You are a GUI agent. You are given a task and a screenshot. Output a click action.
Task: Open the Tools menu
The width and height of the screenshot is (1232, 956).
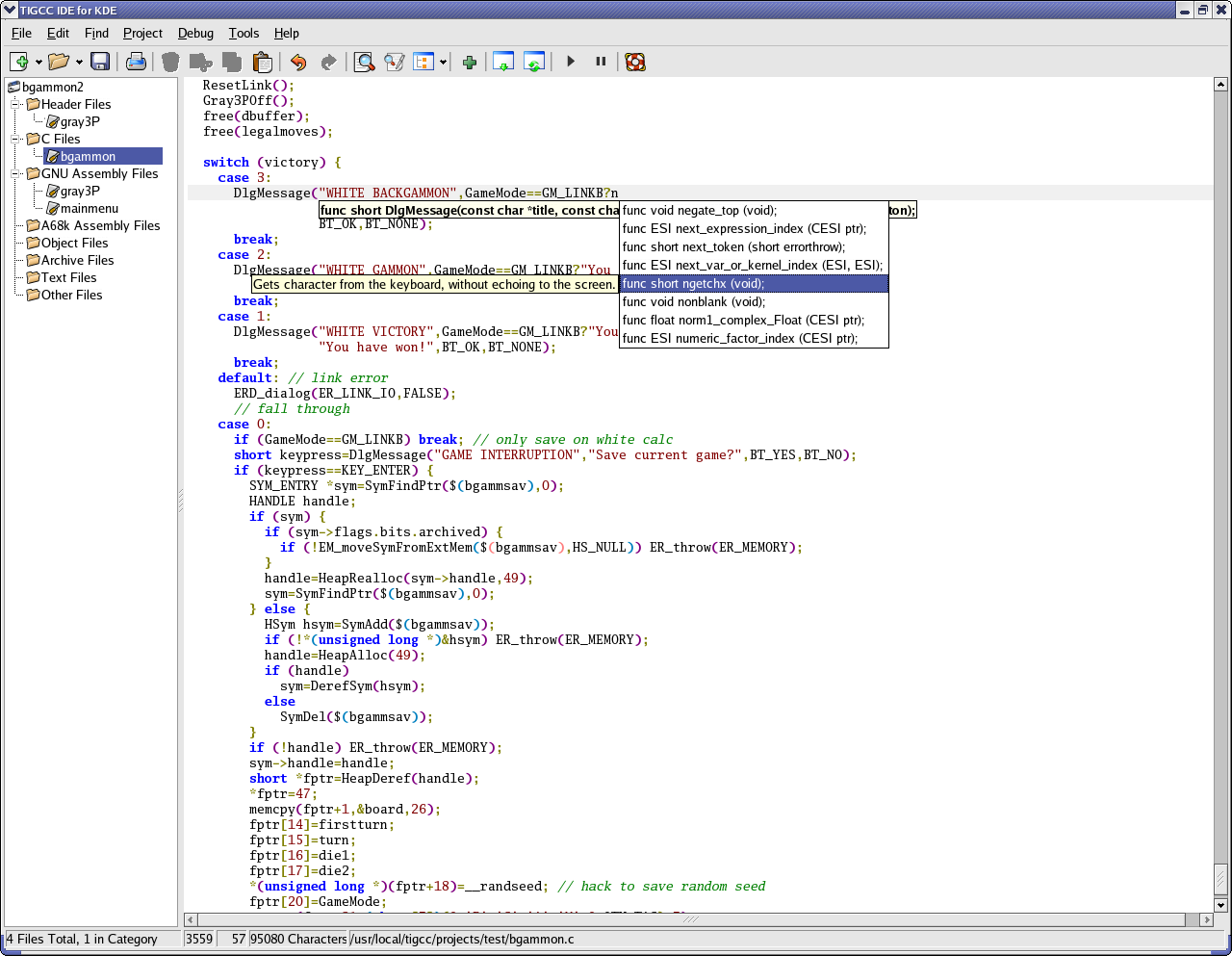coord(244,33)
